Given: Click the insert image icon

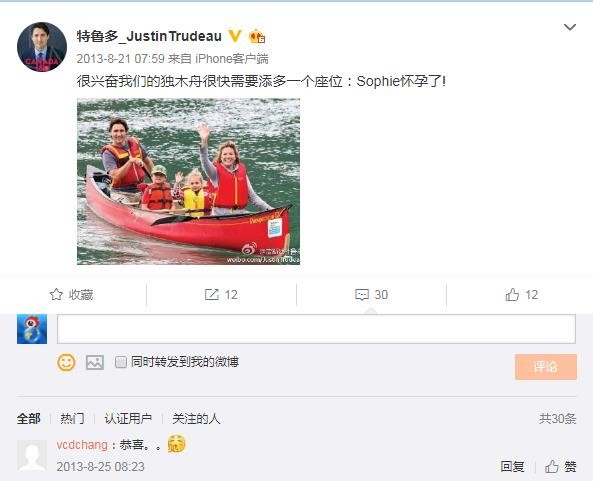Looking at the screenshot, I should click(x=95, y=362).
